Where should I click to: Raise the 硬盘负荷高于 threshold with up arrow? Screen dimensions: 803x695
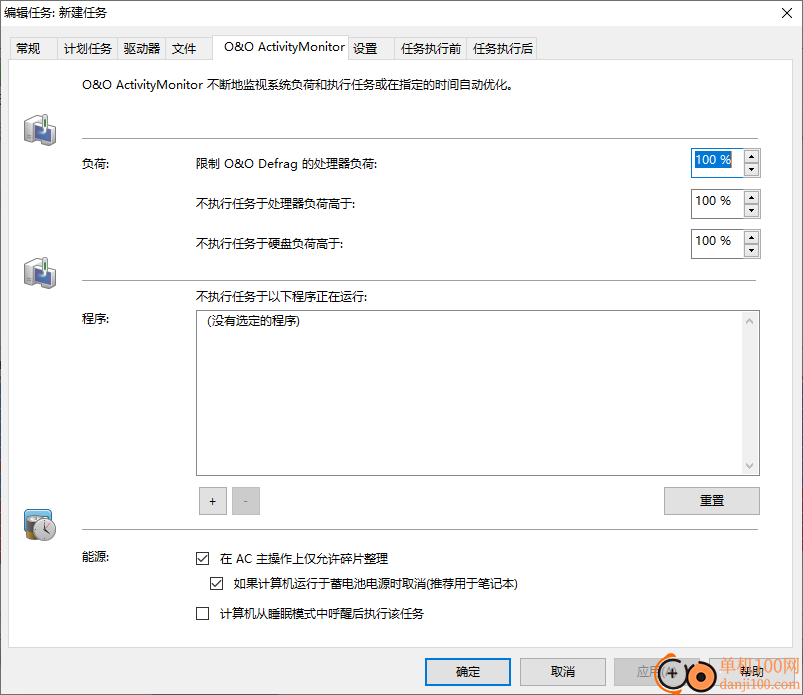point(751,237)
